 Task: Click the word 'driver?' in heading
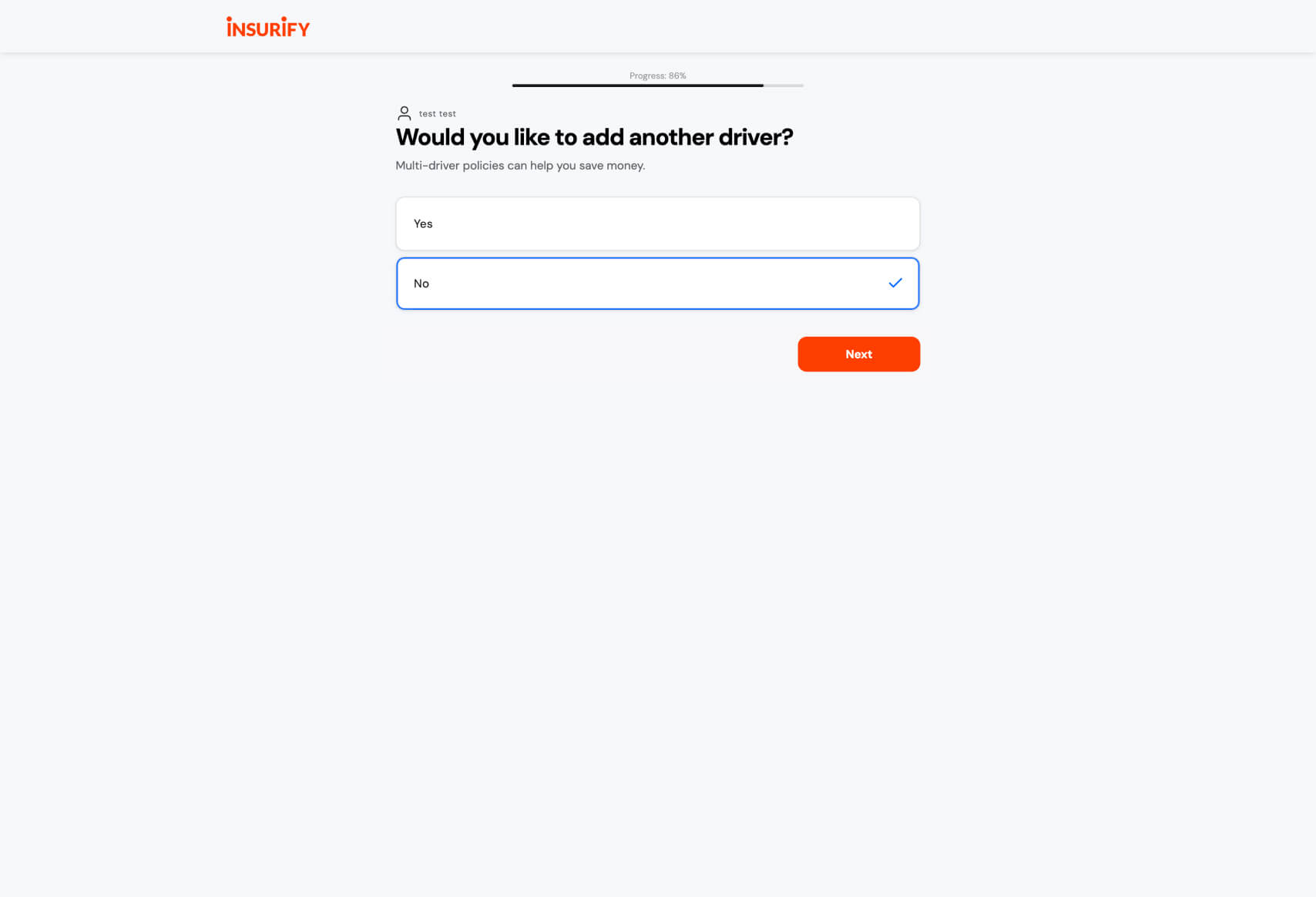[756, 137]
